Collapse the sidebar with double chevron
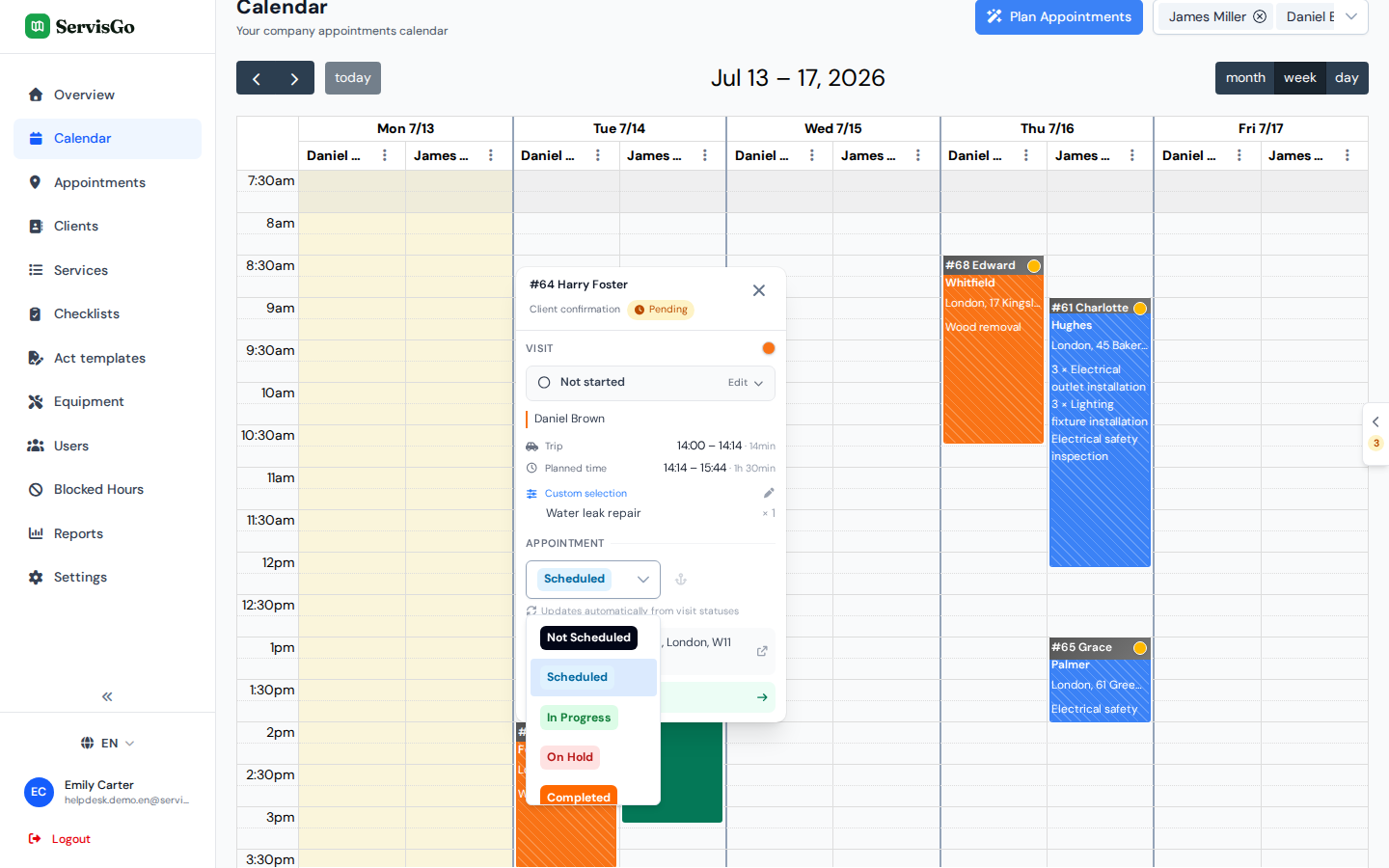 107,696
